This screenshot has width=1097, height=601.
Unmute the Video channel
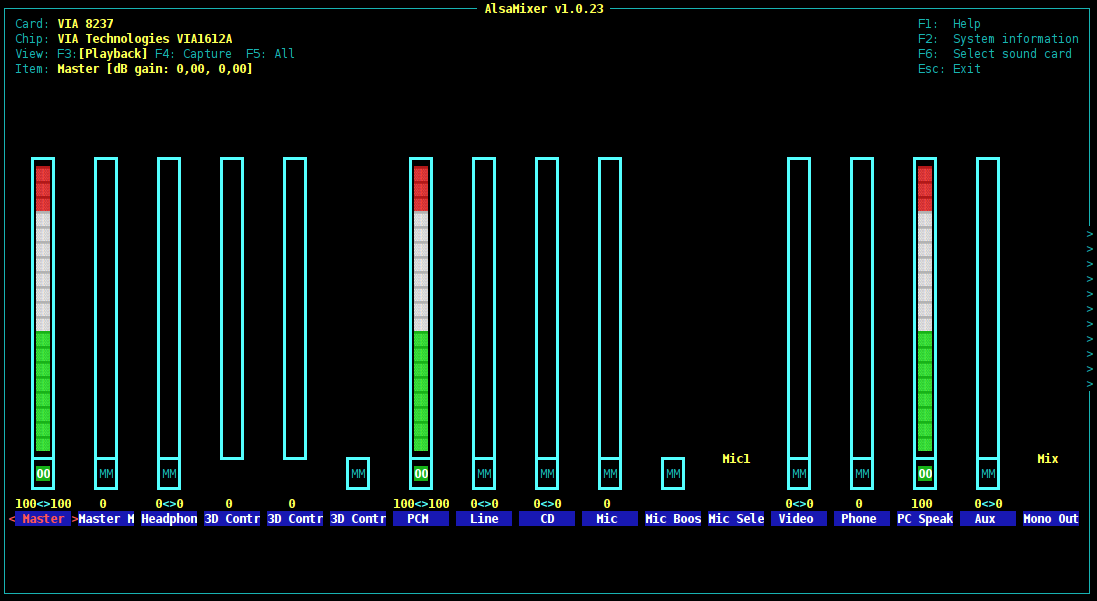click(x=799, y=474)
